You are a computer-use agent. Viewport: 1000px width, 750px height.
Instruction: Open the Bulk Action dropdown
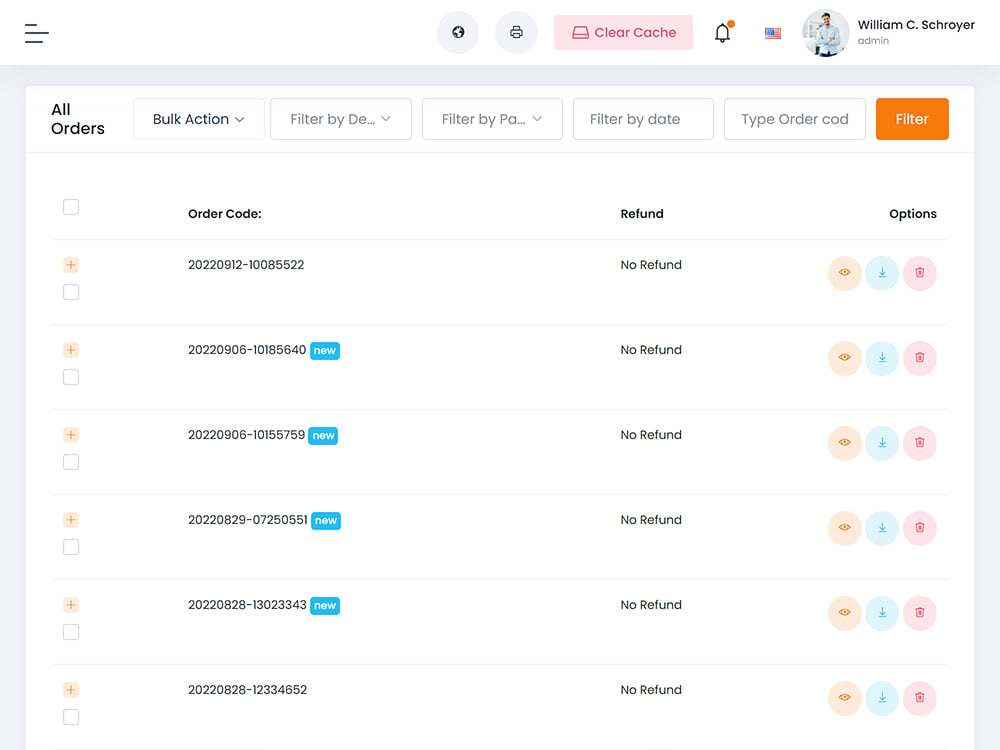coord(198,119)
